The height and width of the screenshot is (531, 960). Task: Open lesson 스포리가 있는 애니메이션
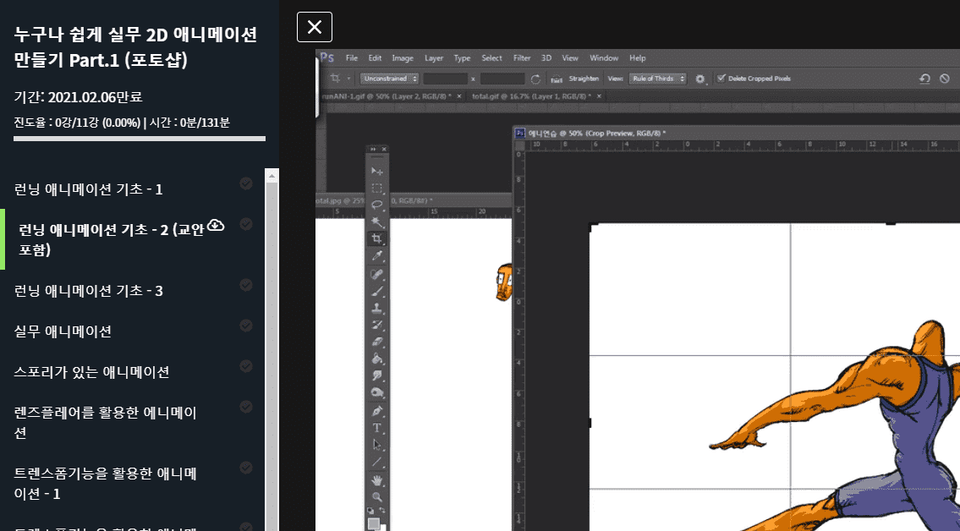tap(92, 372)
